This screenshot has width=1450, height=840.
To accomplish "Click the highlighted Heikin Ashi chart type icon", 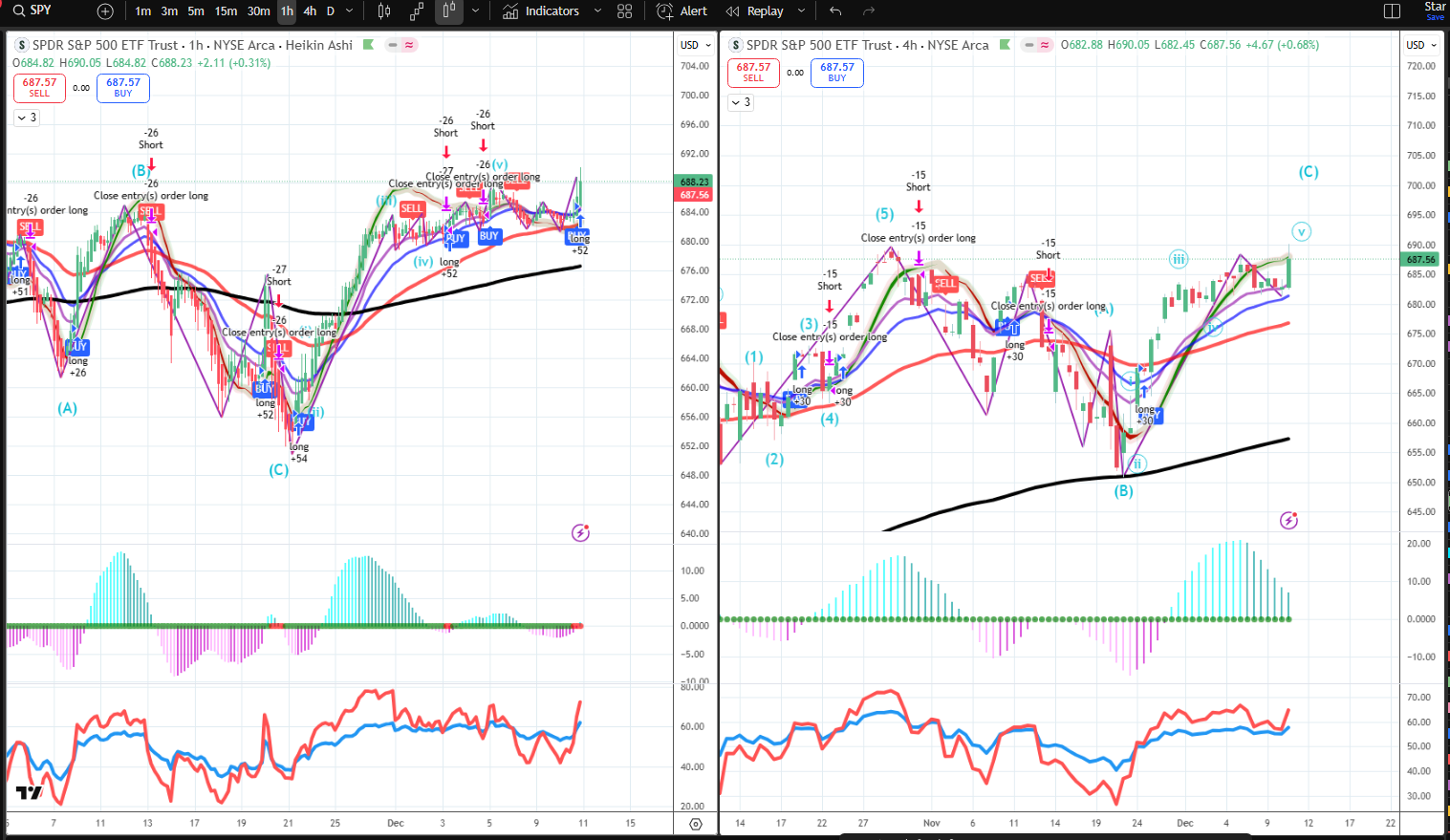I will (448, 11).
